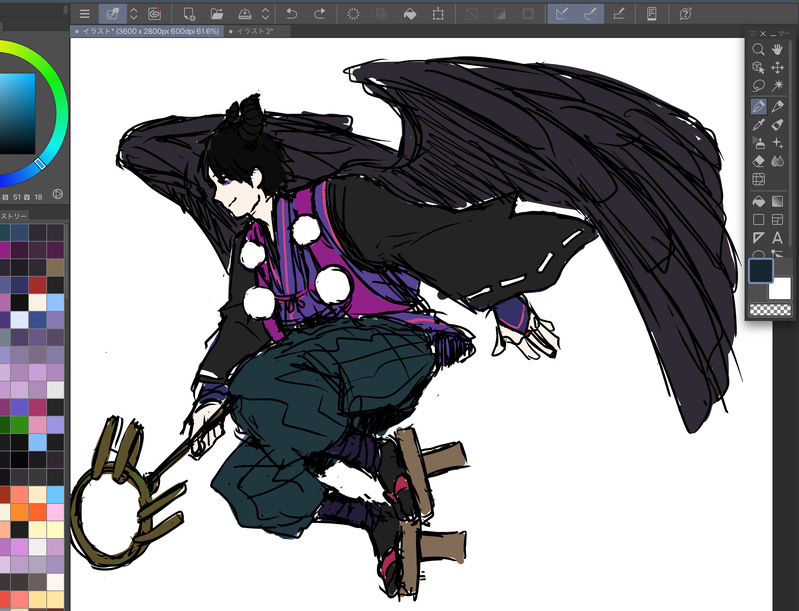Screen dimensions: 799x611
Task: Pick the royal blue swatch in history
Action: [37, 320]
